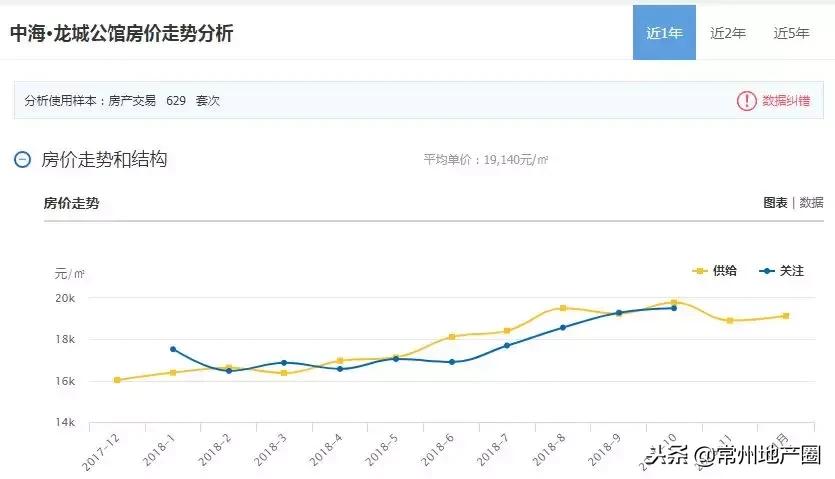Screen dimensions: 835x479
Task: Switch to the 近2年 tab
Action: [728, 32]
